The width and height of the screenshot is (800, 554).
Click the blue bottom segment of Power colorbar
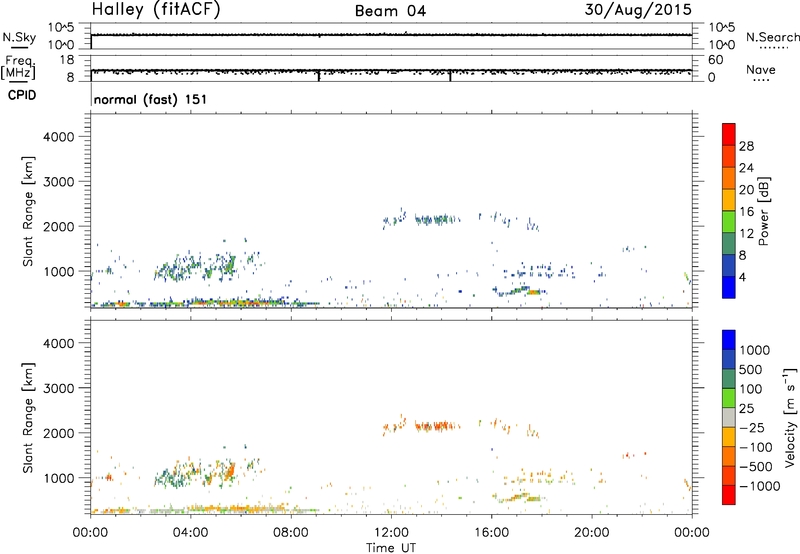click(x=729, y=287)
